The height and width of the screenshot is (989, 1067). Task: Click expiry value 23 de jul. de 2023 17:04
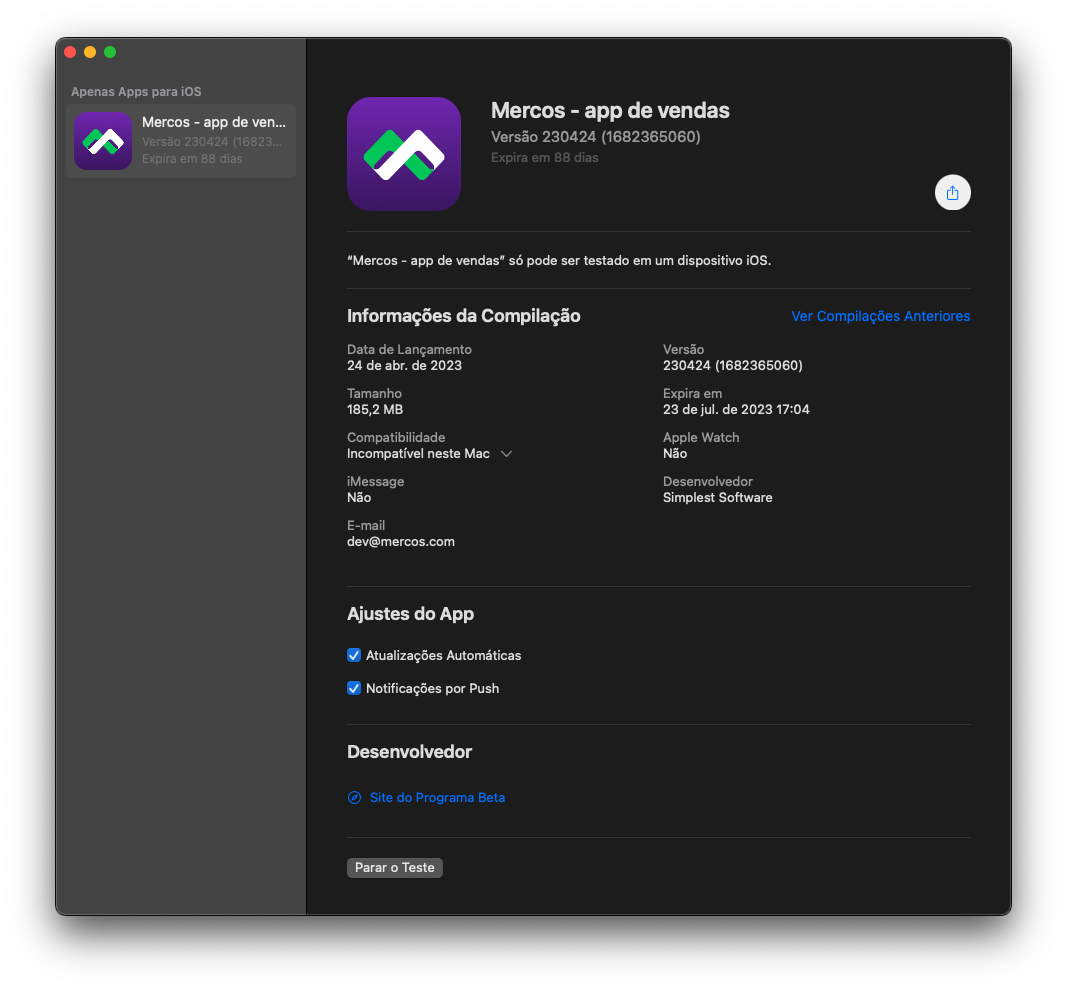[736, 410]
